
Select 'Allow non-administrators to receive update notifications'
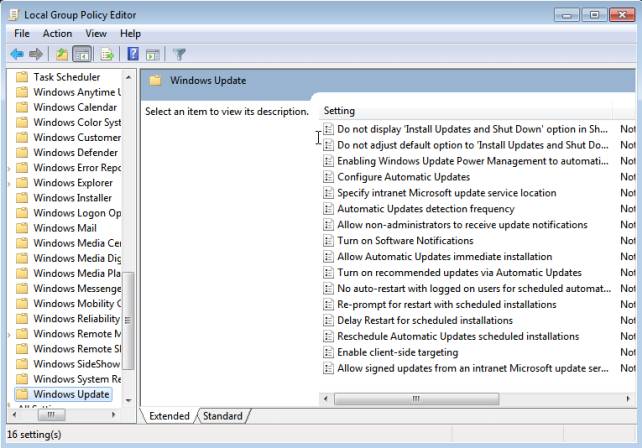click(x=462, y=225)
